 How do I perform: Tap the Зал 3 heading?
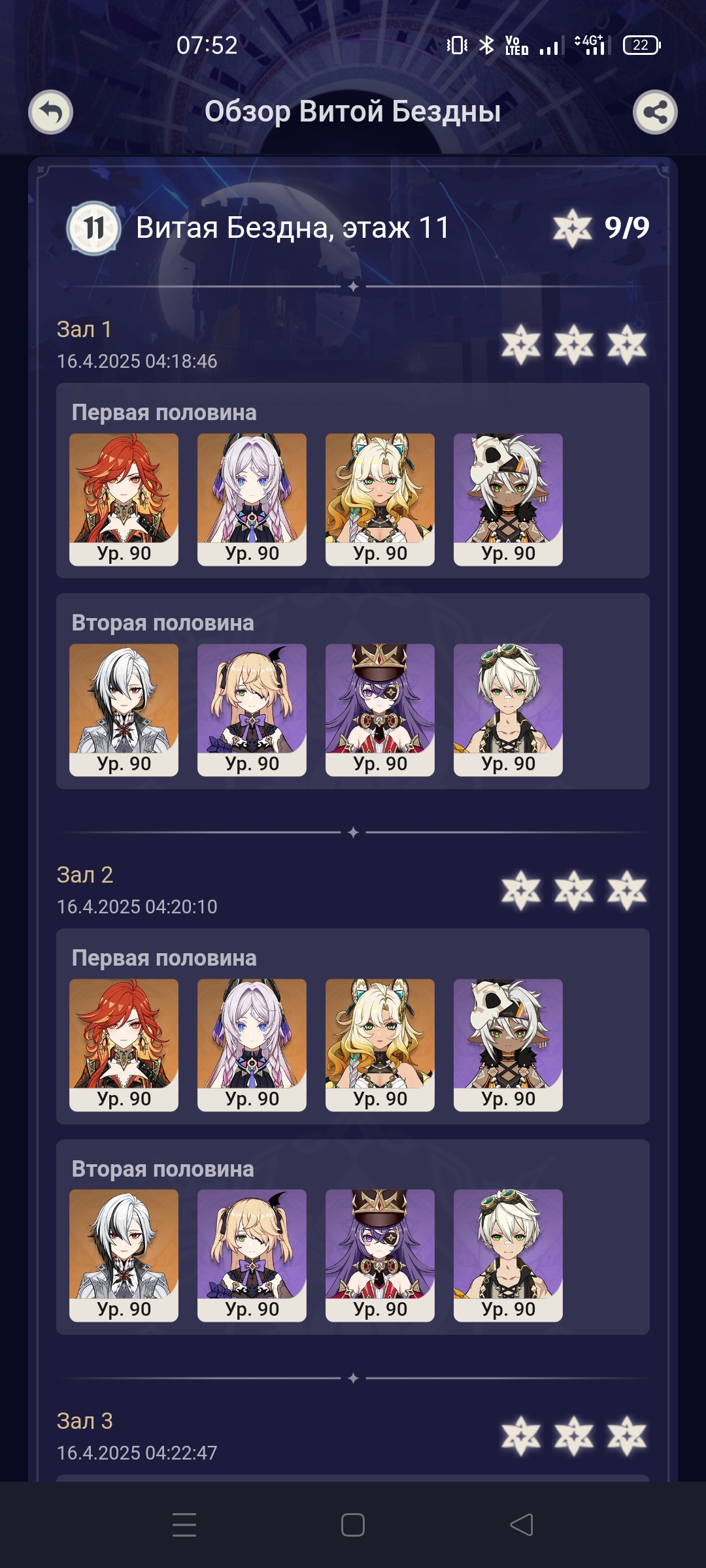tap(85, 1421)
